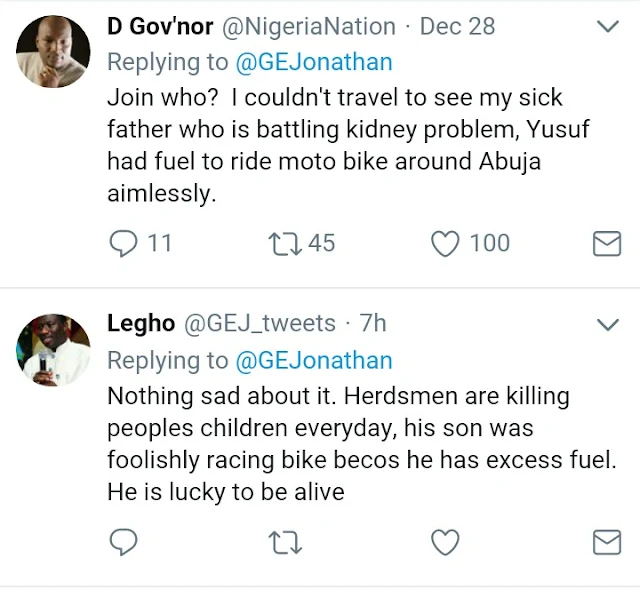View Legho's profile avatar

(53, 350)
